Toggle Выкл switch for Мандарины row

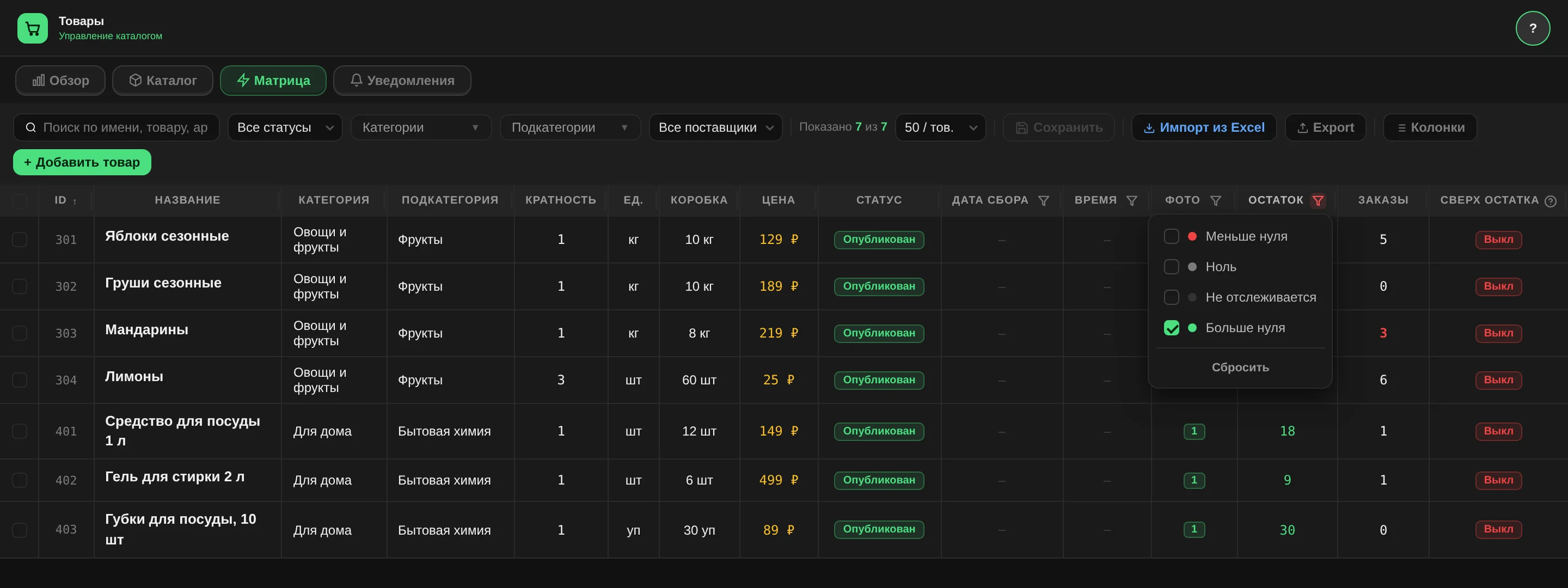1498,333
